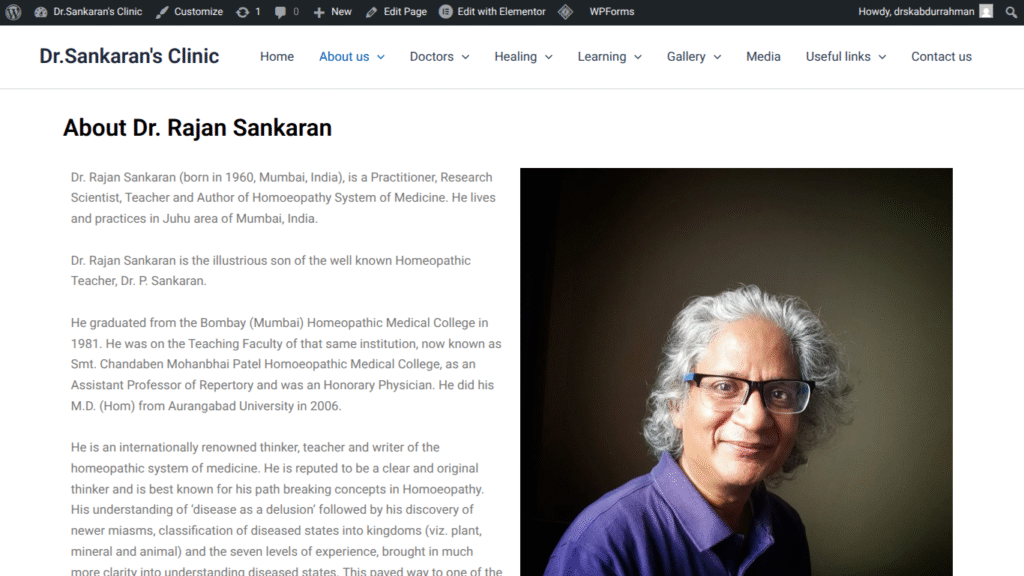This screenshot has height=576, width=1024.
Task: Click the Dr.Sankaran's Clinic site title
Action: coord(129,56)
